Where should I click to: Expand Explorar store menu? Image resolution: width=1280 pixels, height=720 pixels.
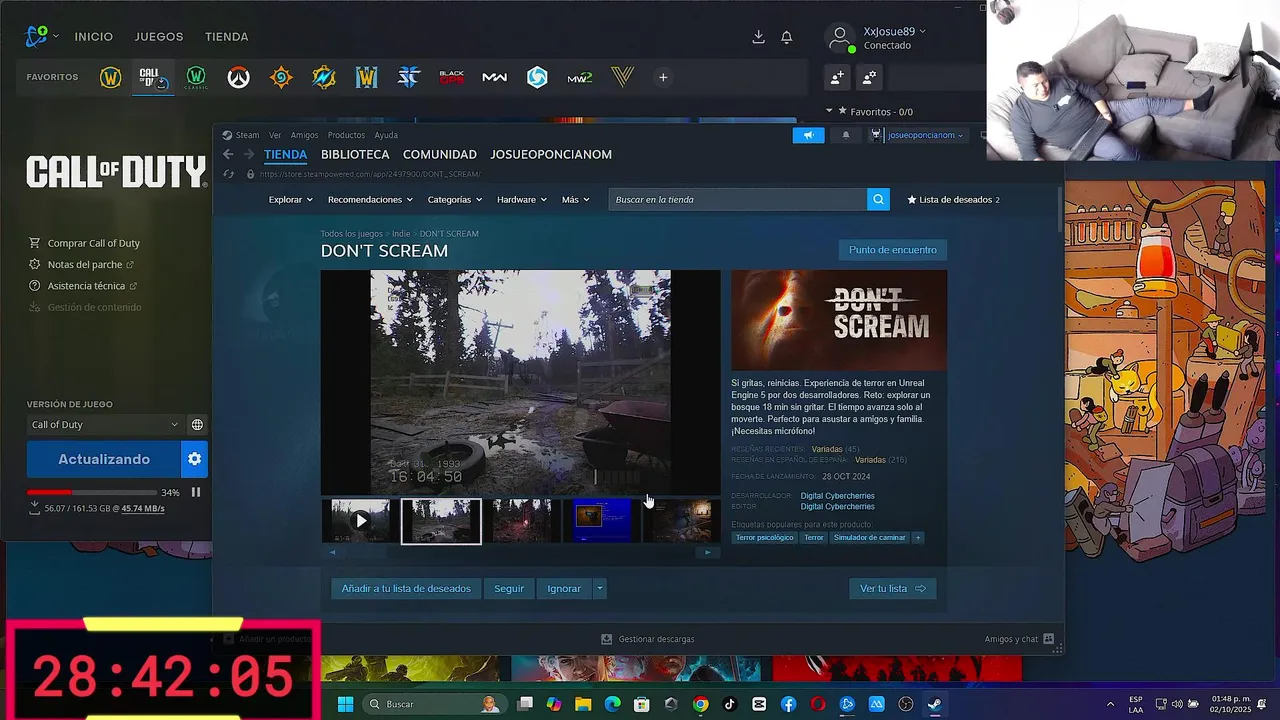click(290, 199)
